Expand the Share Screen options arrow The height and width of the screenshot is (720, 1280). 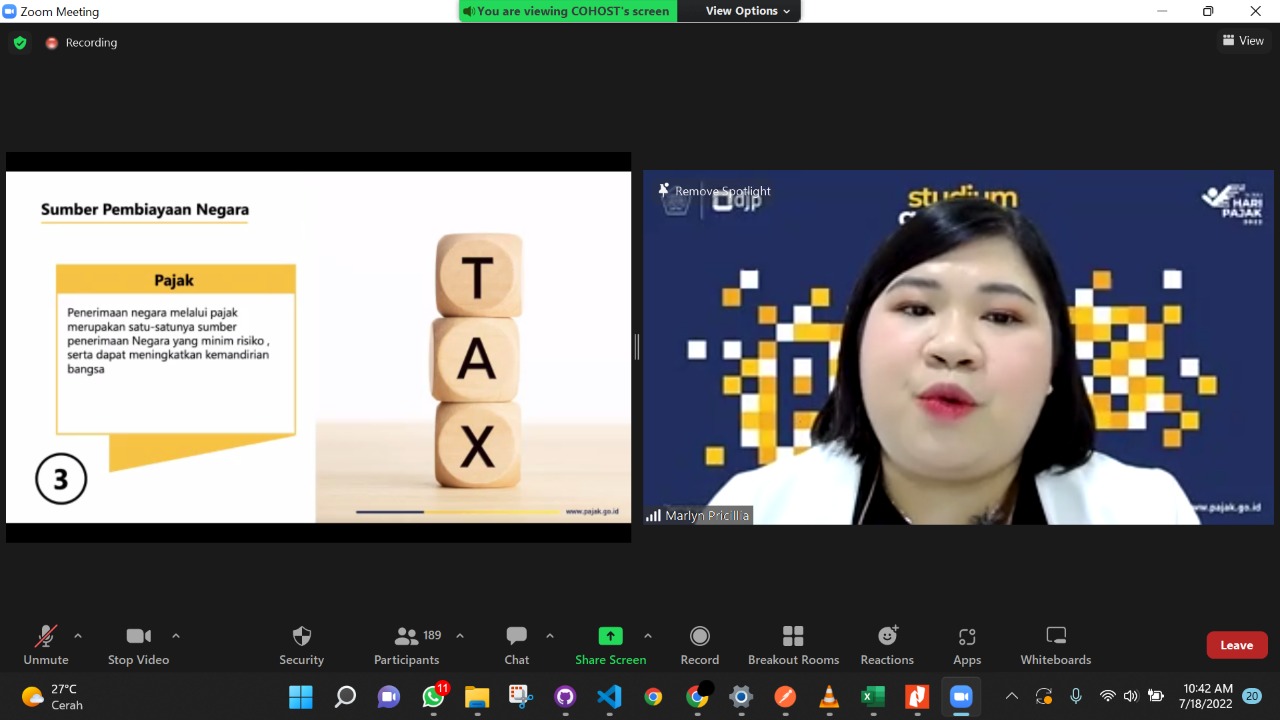point(648,636)
